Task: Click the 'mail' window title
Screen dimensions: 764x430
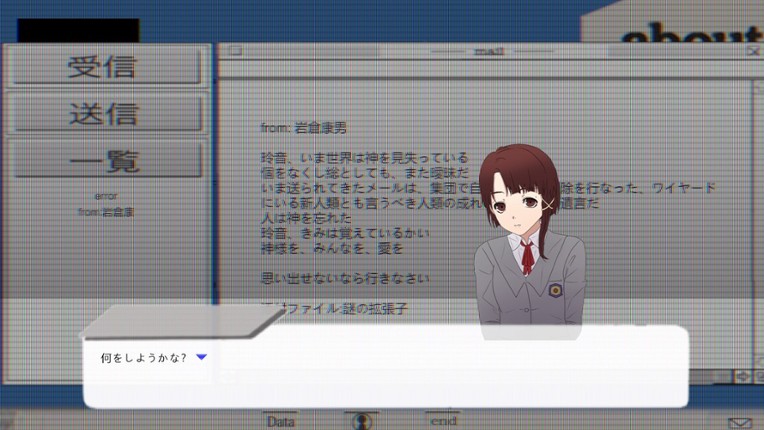Action: click(489, 51)
